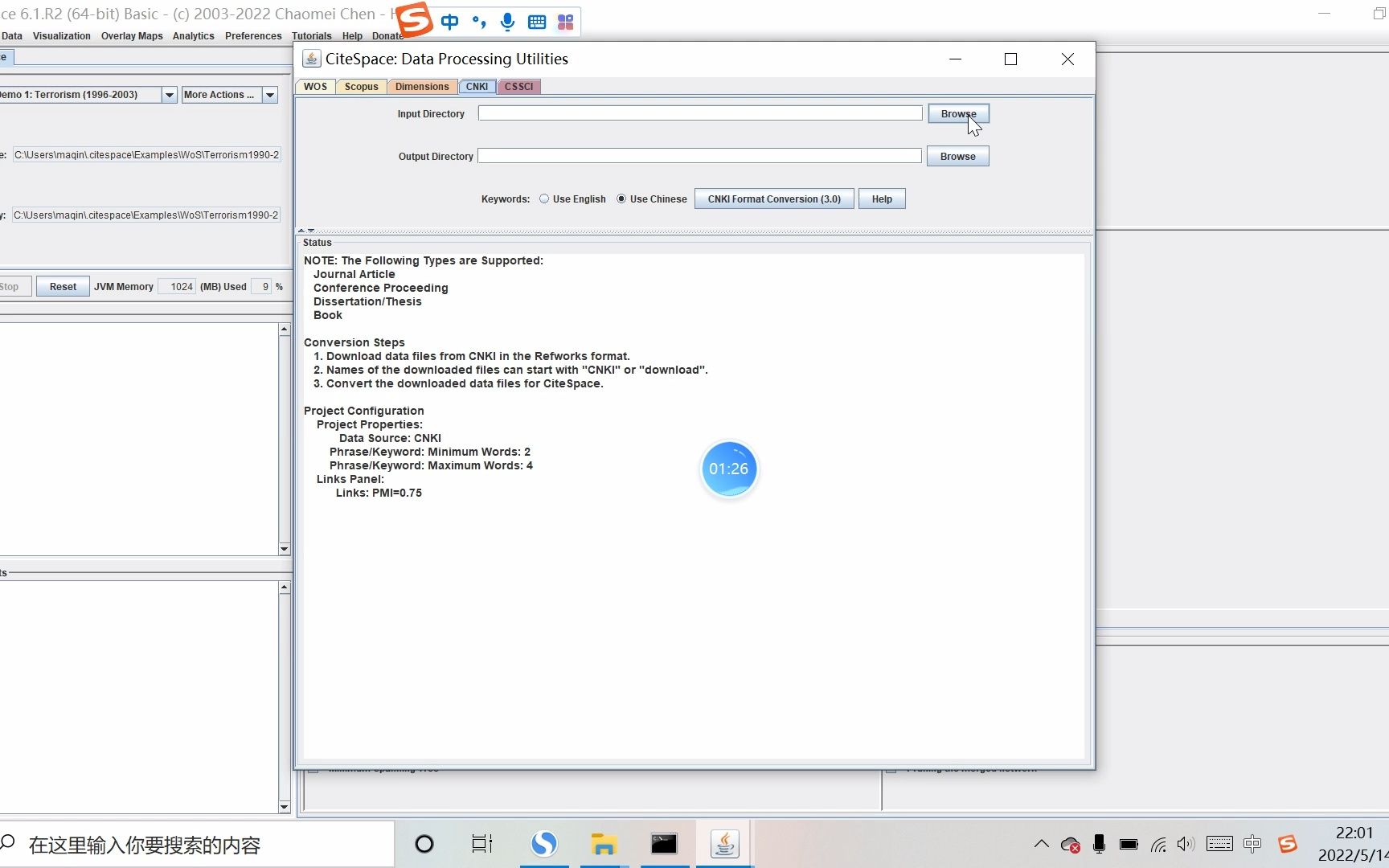Open the Sogou soft keyboard icon
Screen dimensions: 1389x868
pos(537,22)
